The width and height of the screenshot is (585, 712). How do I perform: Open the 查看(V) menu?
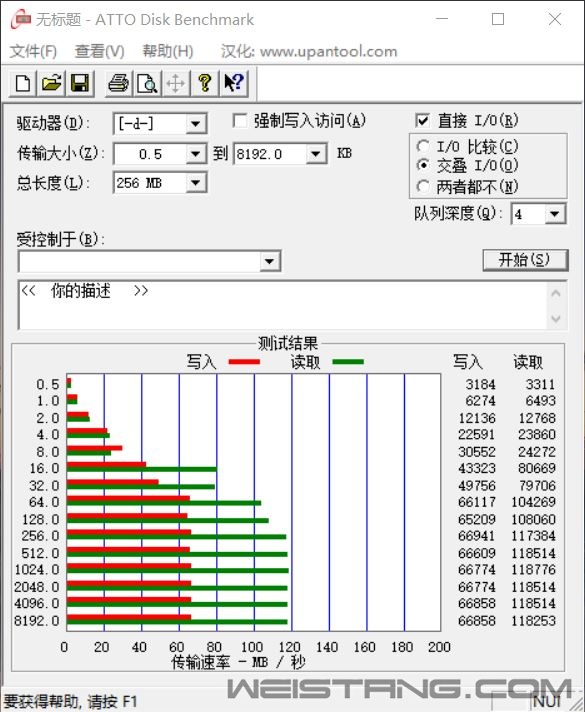click(99, 51)
